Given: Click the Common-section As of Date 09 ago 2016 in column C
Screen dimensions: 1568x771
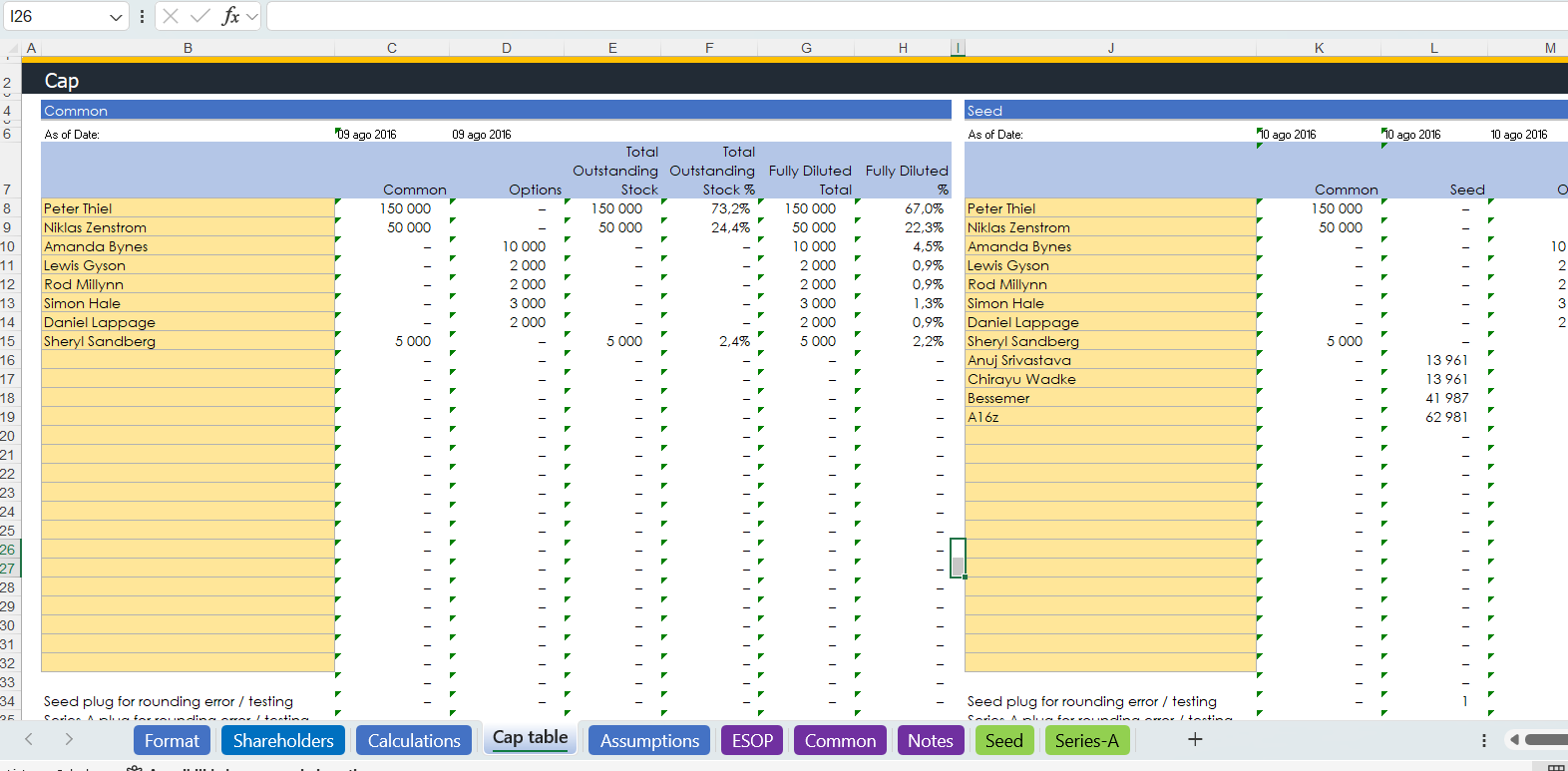Looking at the screenshot, I should 367,134.
